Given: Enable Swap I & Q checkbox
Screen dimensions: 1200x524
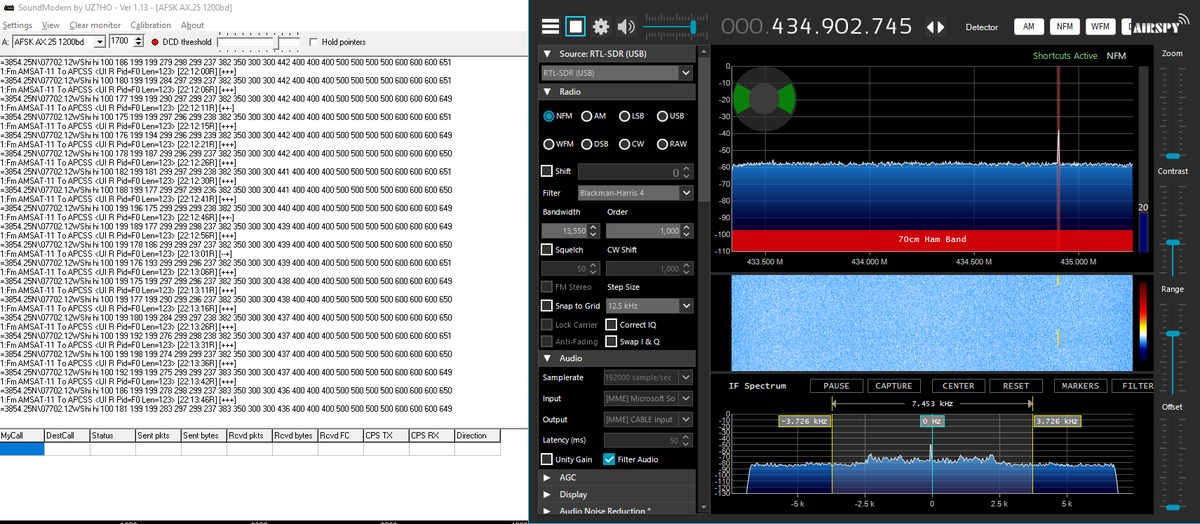Looking at the screenshot, I should click(612, 341).
